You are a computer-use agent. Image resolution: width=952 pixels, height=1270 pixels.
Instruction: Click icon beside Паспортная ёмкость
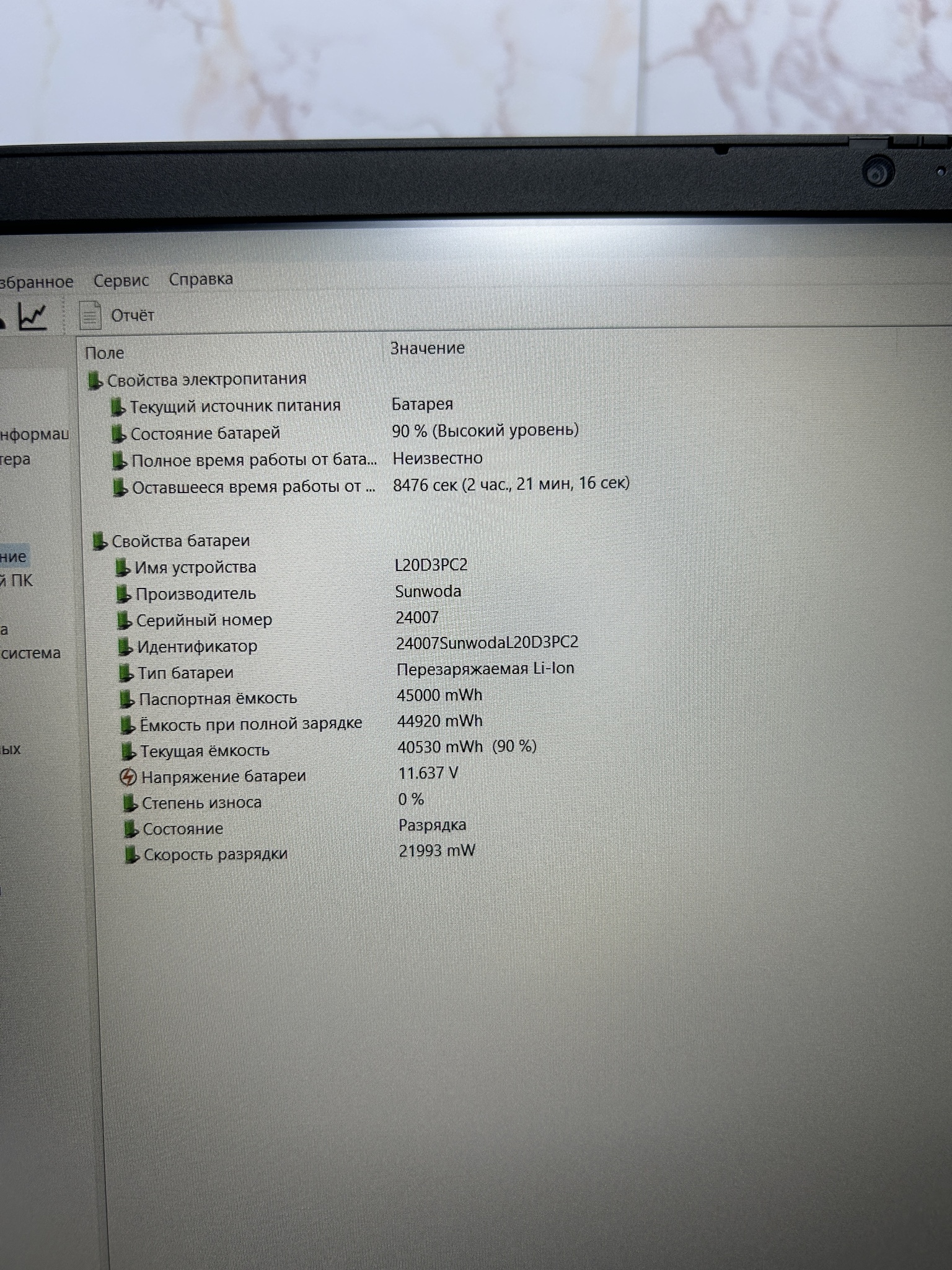pos(126,699)
